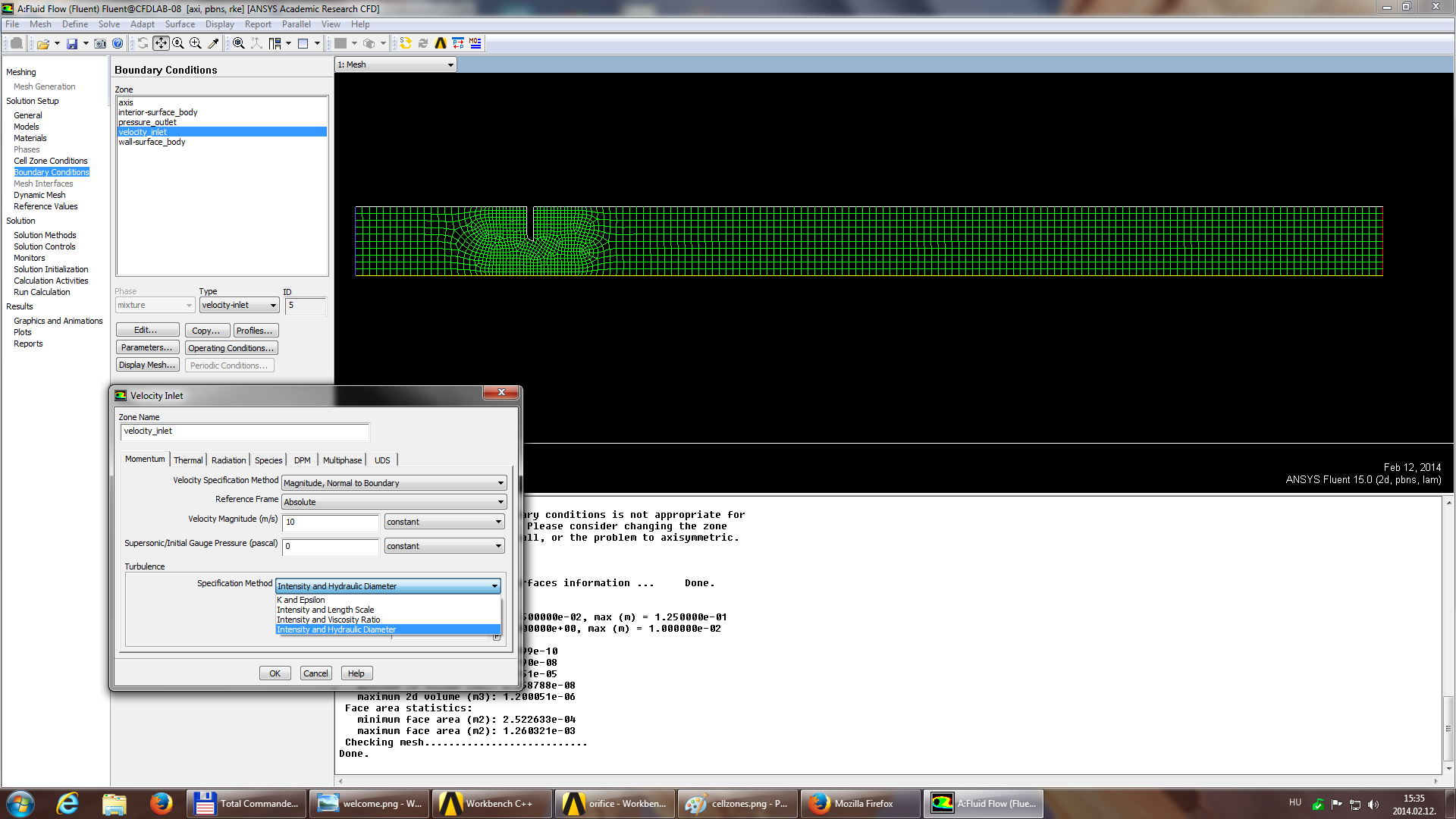1456x819 pixels.
Task: Click the graphics window layout icon
Action: tap(303, 44)
